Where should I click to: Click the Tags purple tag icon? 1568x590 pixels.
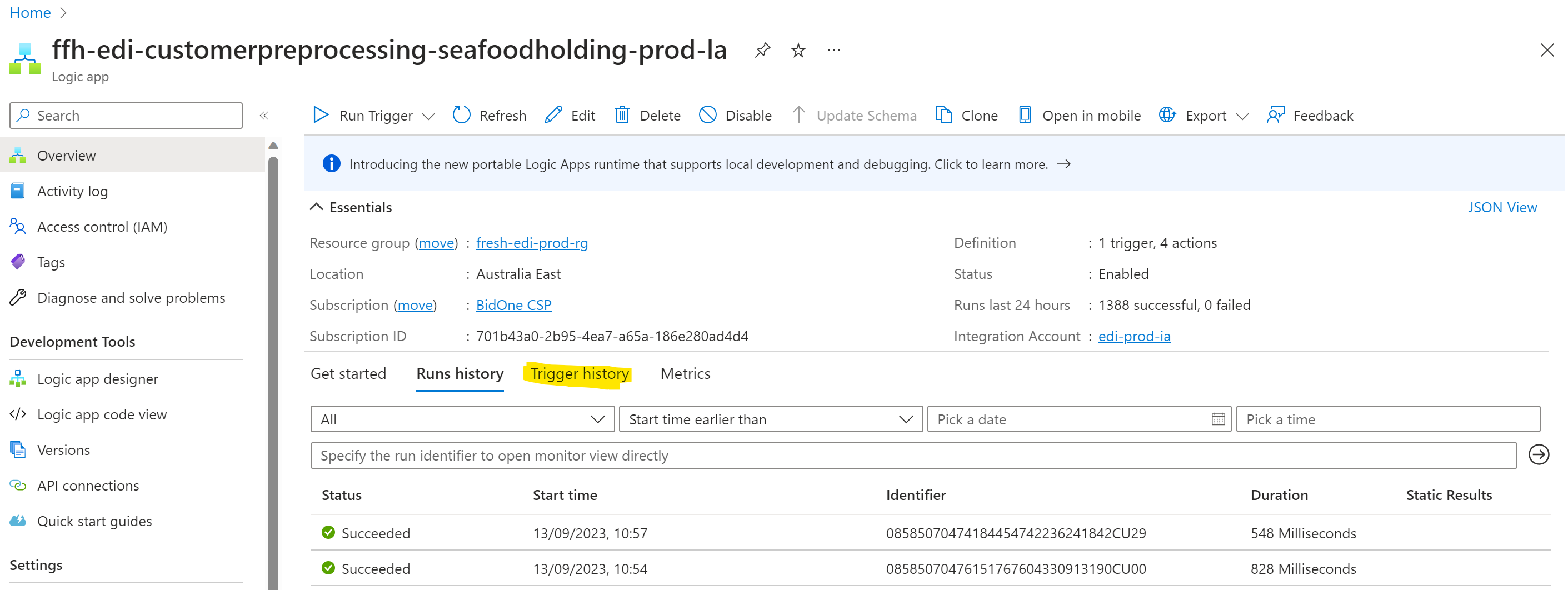18,262
